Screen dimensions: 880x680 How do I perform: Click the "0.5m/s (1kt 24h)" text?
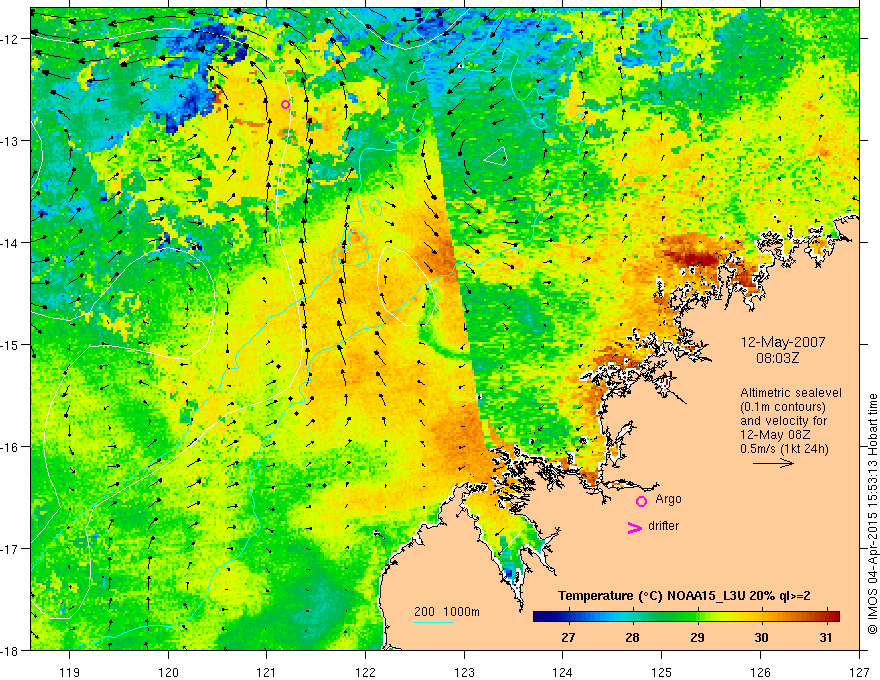pyautogui.click(x=784, y=449)
